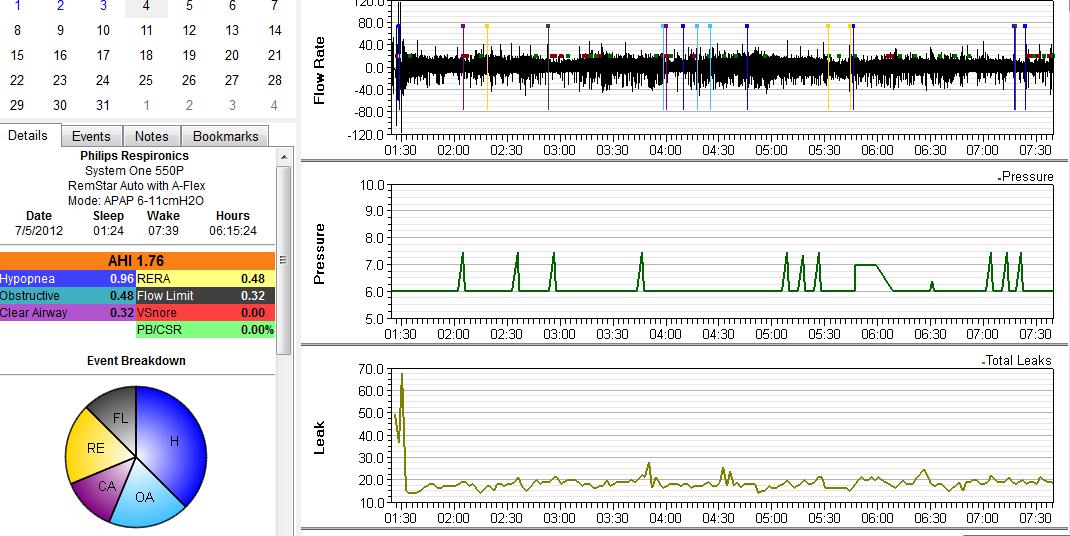The height and width of the screenshot is (536, 1070).
Task: Click calendar date 18
Action: 146,55
